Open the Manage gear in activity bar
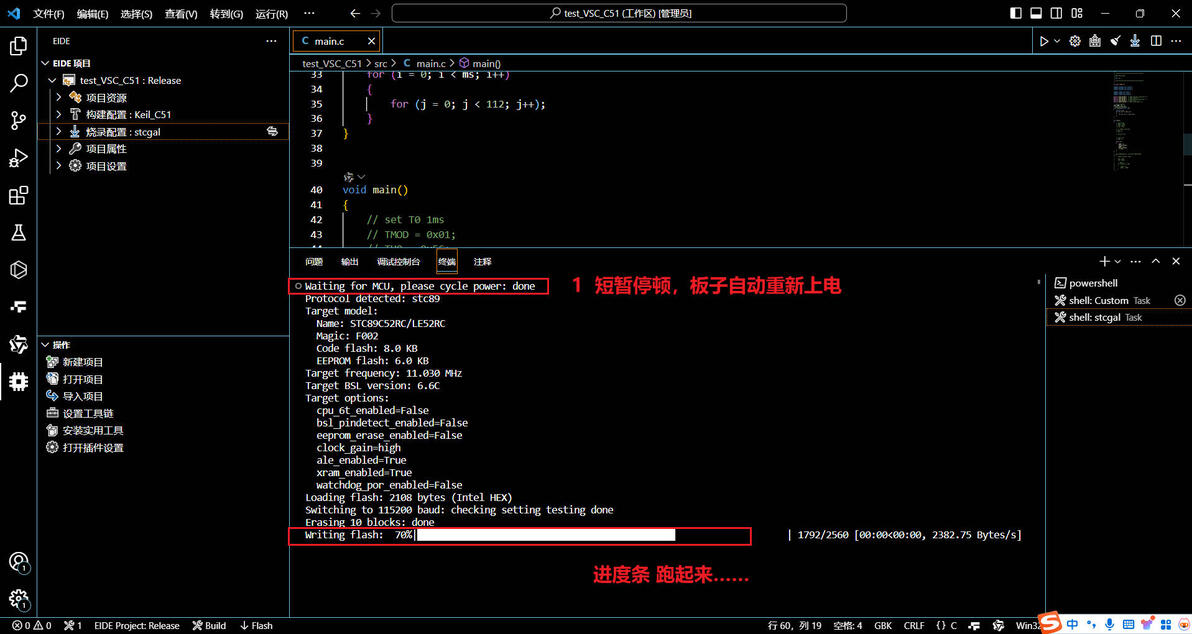Image resolution: width=1192 pixels, height=634 pixels. 18,599
